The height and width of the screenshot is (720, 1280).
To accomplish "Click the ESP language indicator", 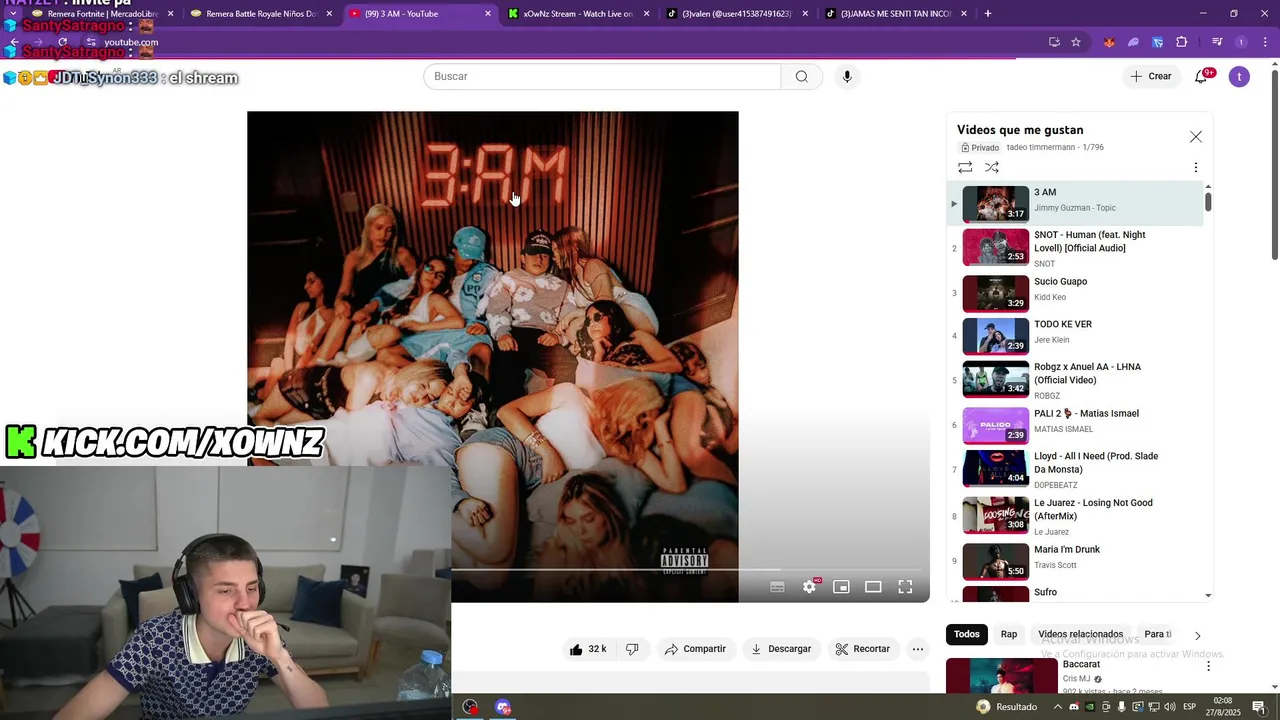I will click(x=1190, y=707).
